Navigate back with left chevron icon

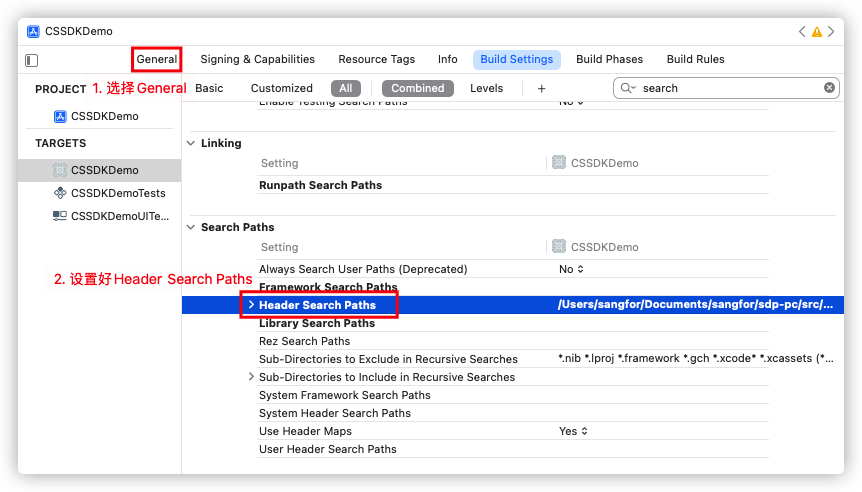(x=802, y=32)
